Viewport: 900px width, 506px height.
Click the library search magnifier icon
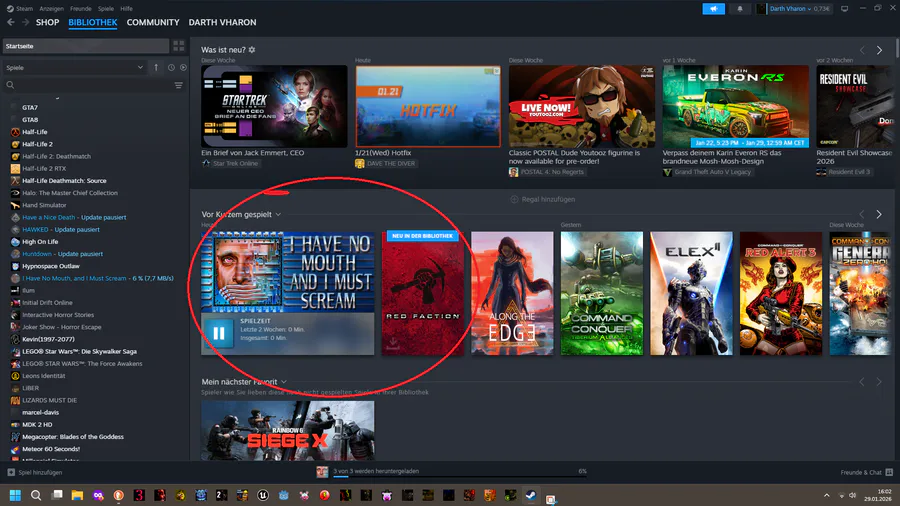click(x=10, y=85)
